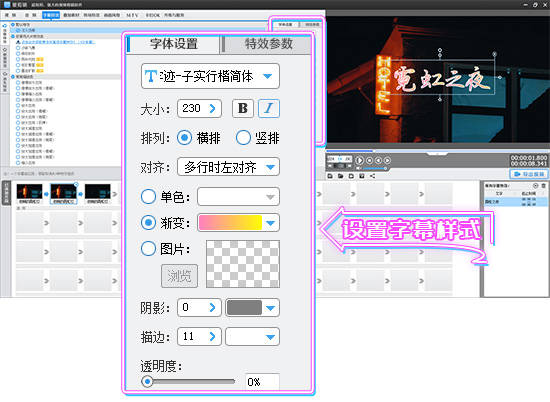Screen dimensions: 550x402
Task: Click the share icon below the preview
Action: (372, 176)
